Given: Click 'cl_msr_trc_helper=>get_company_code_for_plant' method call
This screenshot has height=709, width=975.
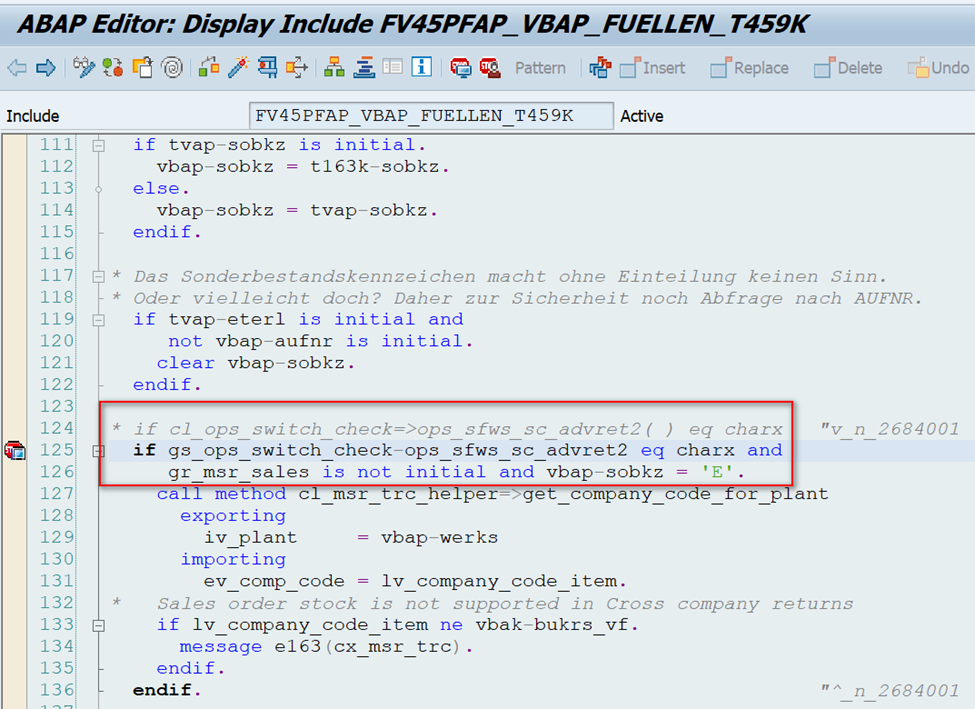Looking at the screenshot, I should [563, 494].
